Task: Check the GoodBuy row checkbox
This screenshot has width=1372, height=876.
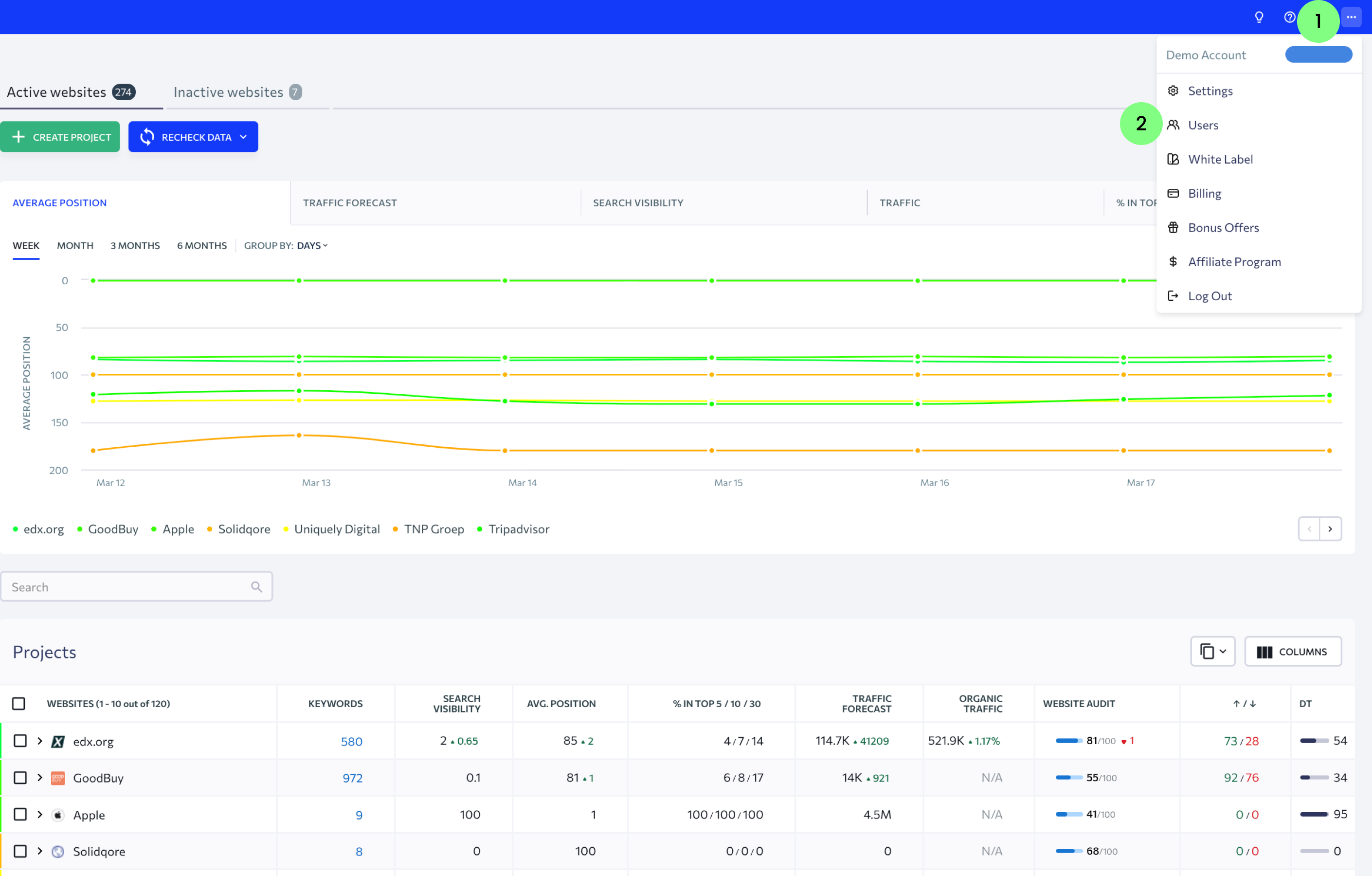Action: (x=20, y=777)
